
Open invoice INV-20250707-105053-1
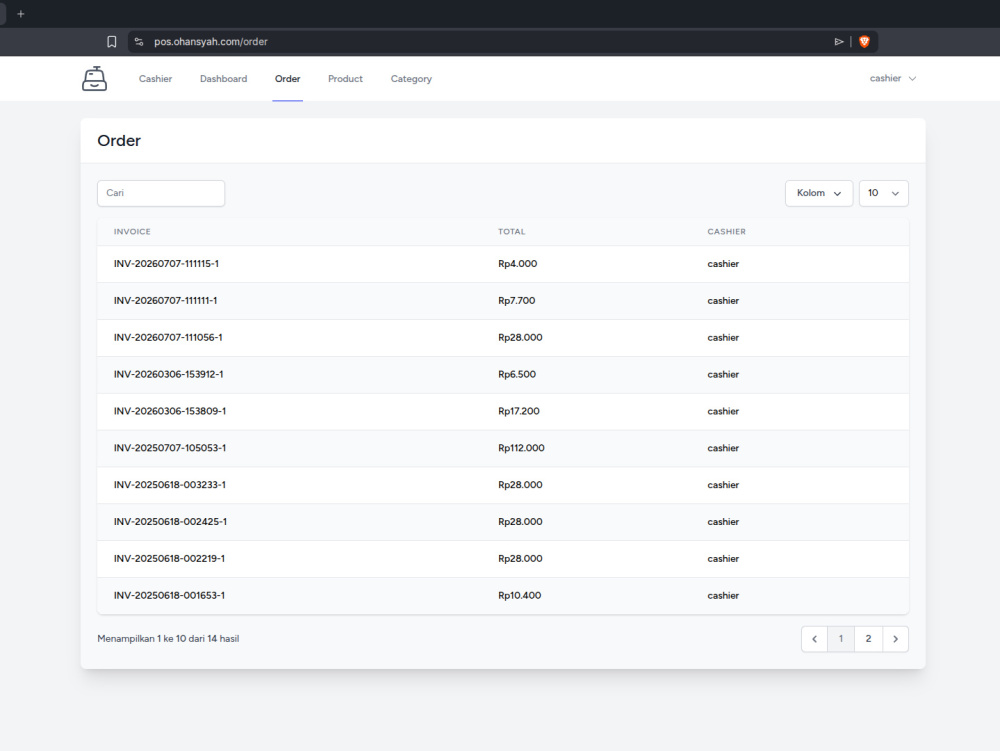[170, 448]
